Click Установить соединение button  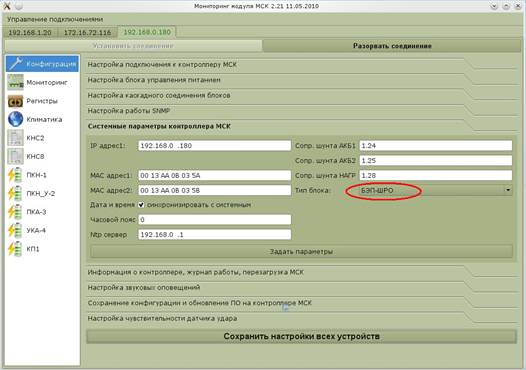click(133, 46)
